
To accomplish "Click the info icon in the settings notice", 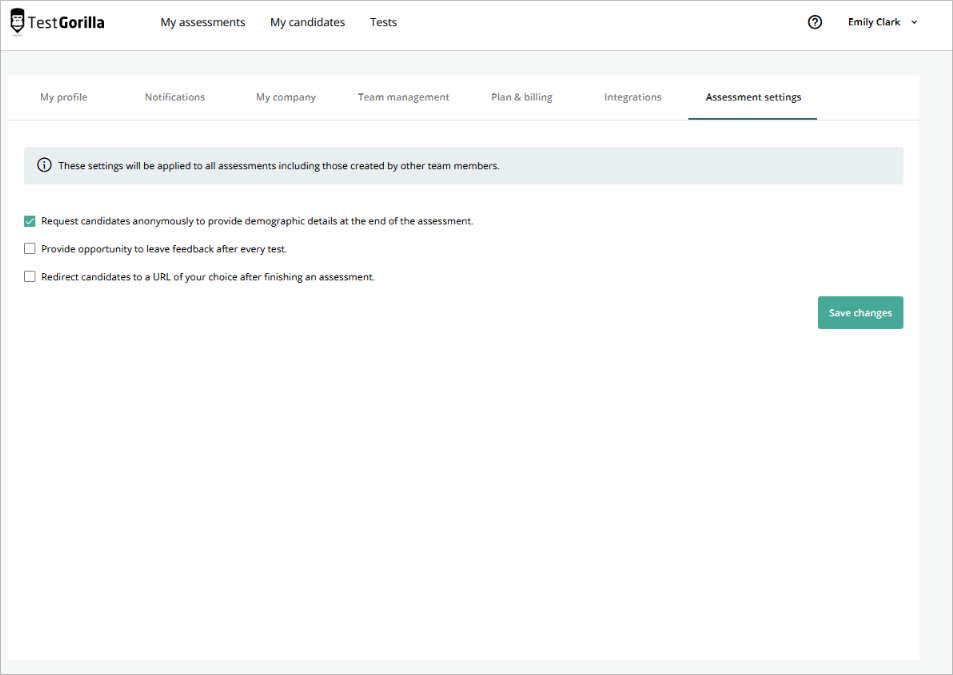I will (x=44, y=165).
